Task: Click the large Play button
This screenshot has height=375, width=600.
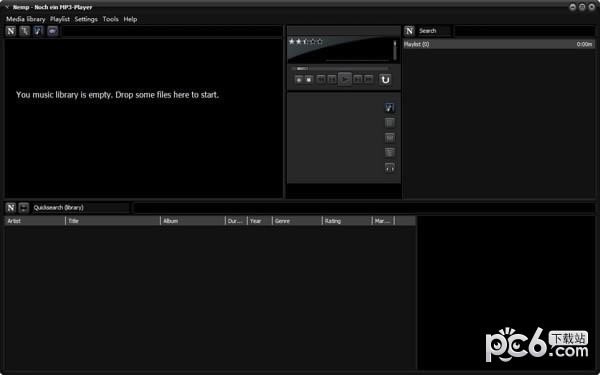Action: [345, 79]
